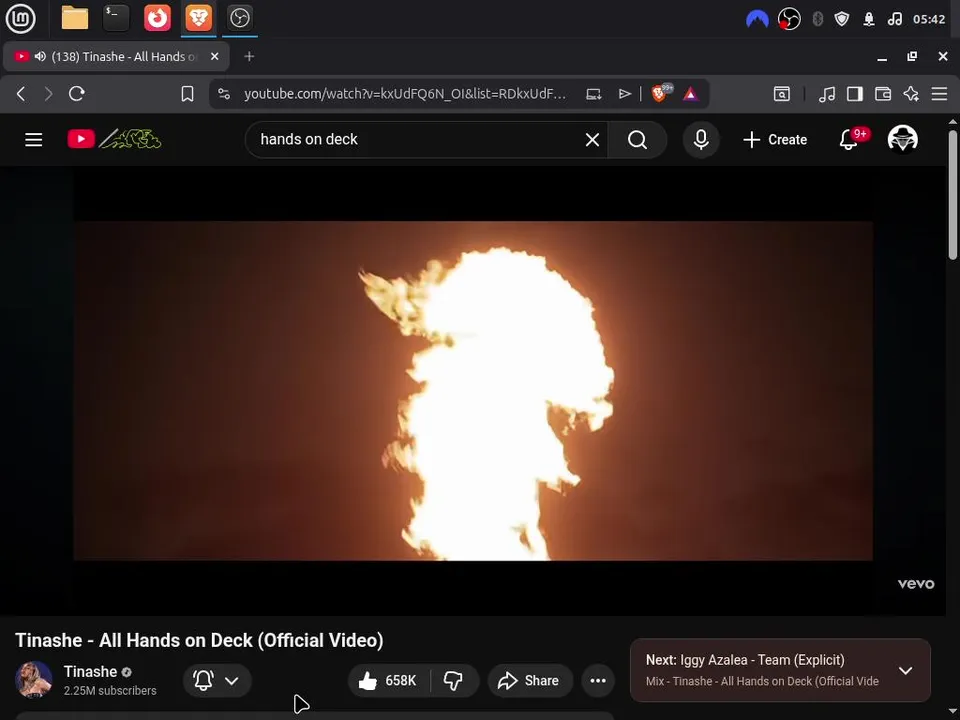Open Leo AI assistant icon

tap(911, 94)
